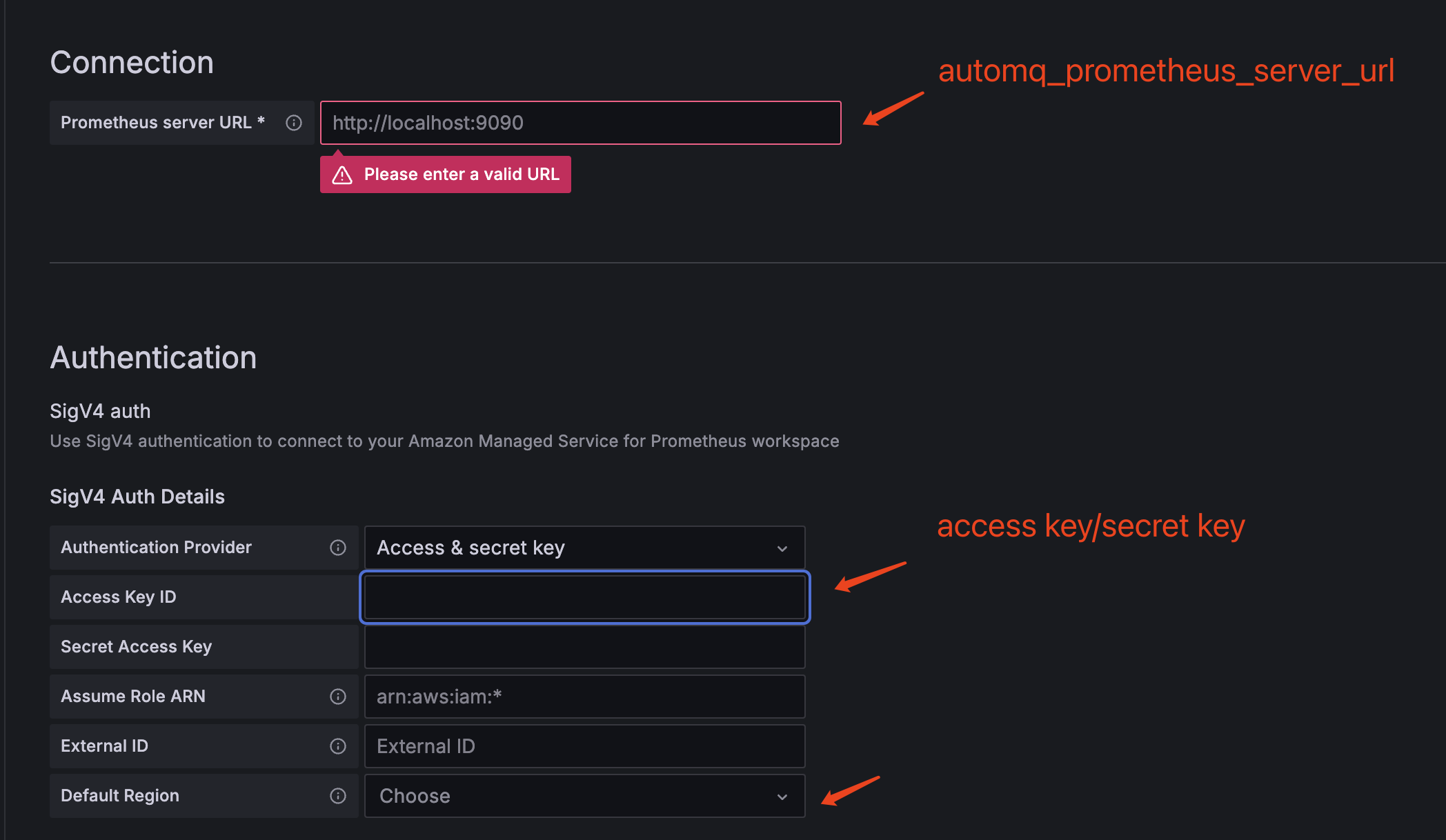Click the info icon for Assume Role ARN
The width and height of the screenshot is (1446, 840).
coord(338,697)
